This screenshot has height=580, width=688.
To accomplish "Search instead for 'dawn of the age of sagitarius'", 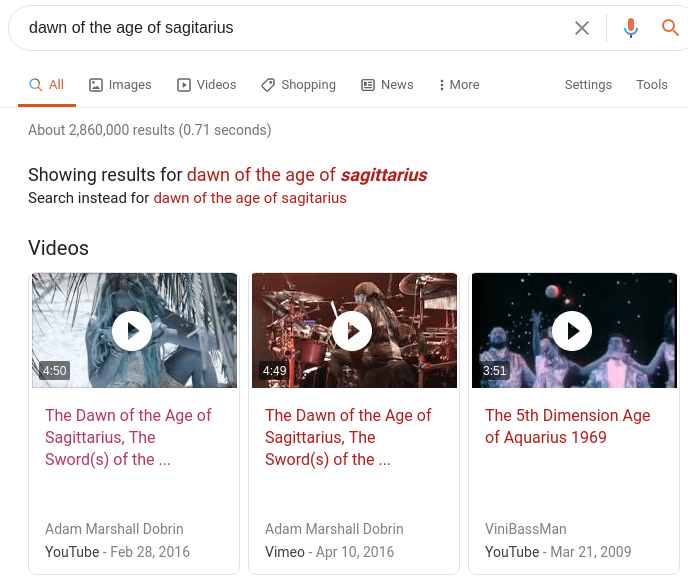I will (250, 198).
